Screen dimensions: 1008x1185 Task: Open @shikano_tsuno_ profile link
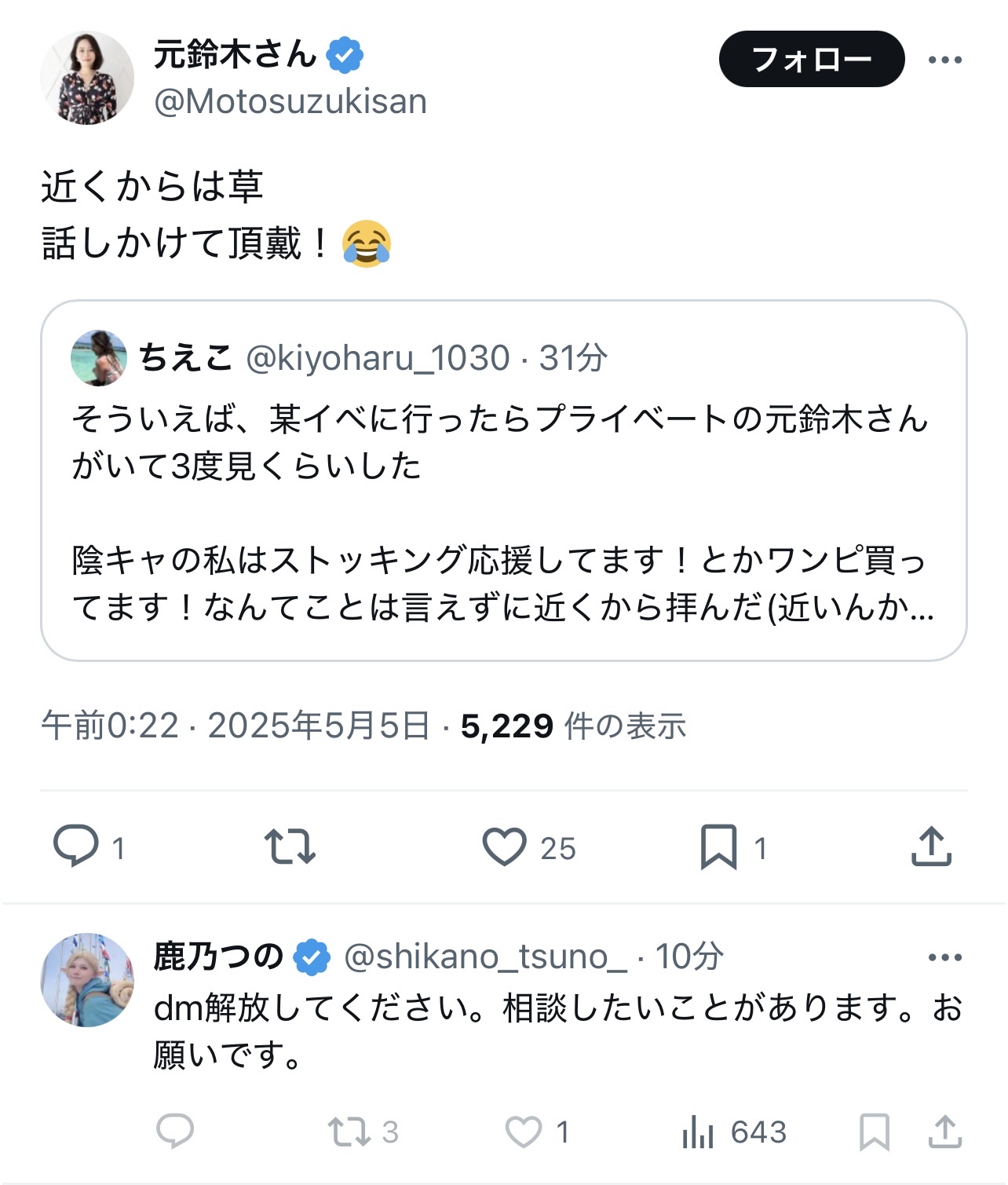[485, 957]
